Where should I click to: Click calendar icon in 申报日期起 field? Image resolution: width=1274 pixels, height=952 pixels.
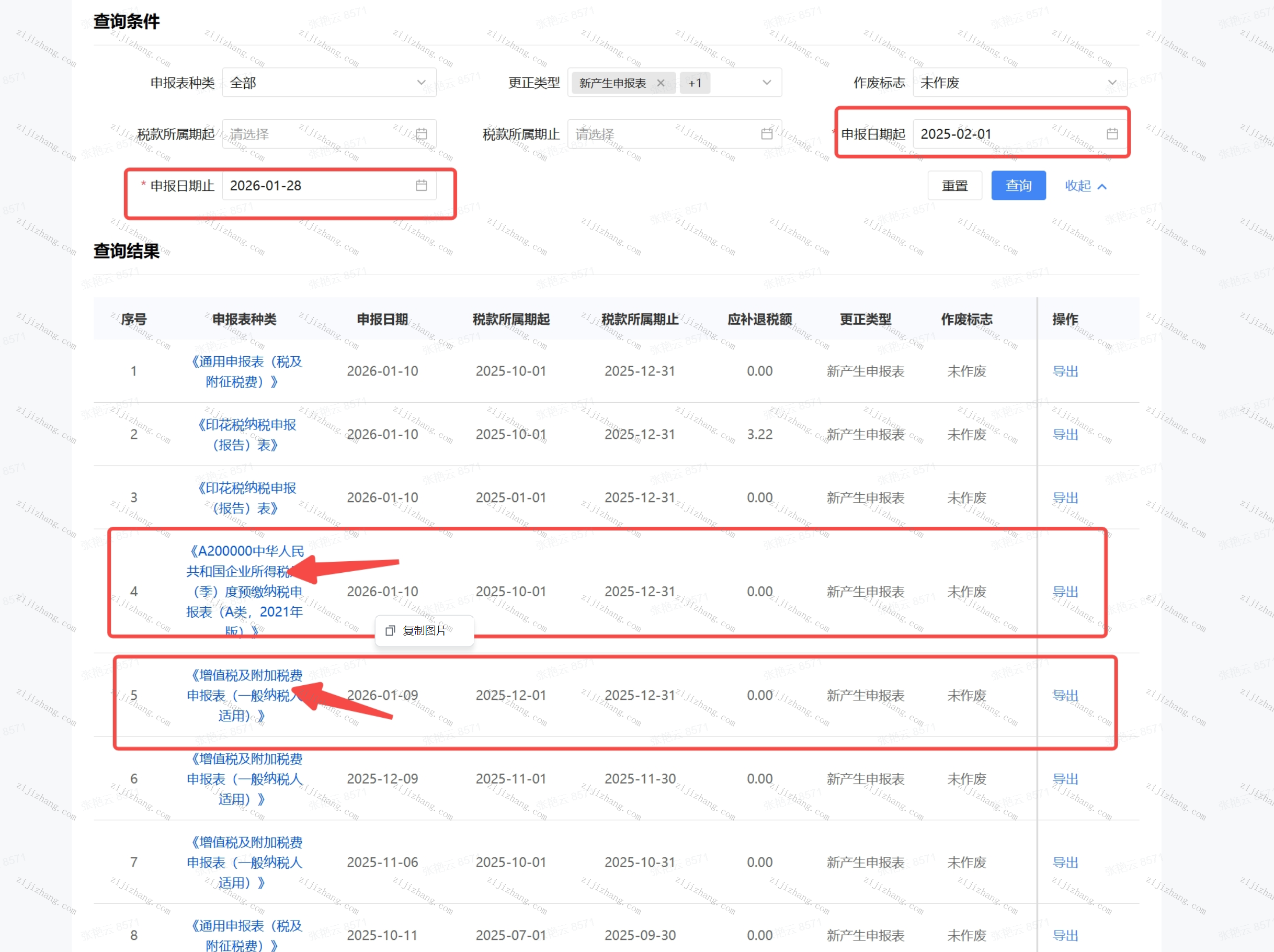(1111, 134)
